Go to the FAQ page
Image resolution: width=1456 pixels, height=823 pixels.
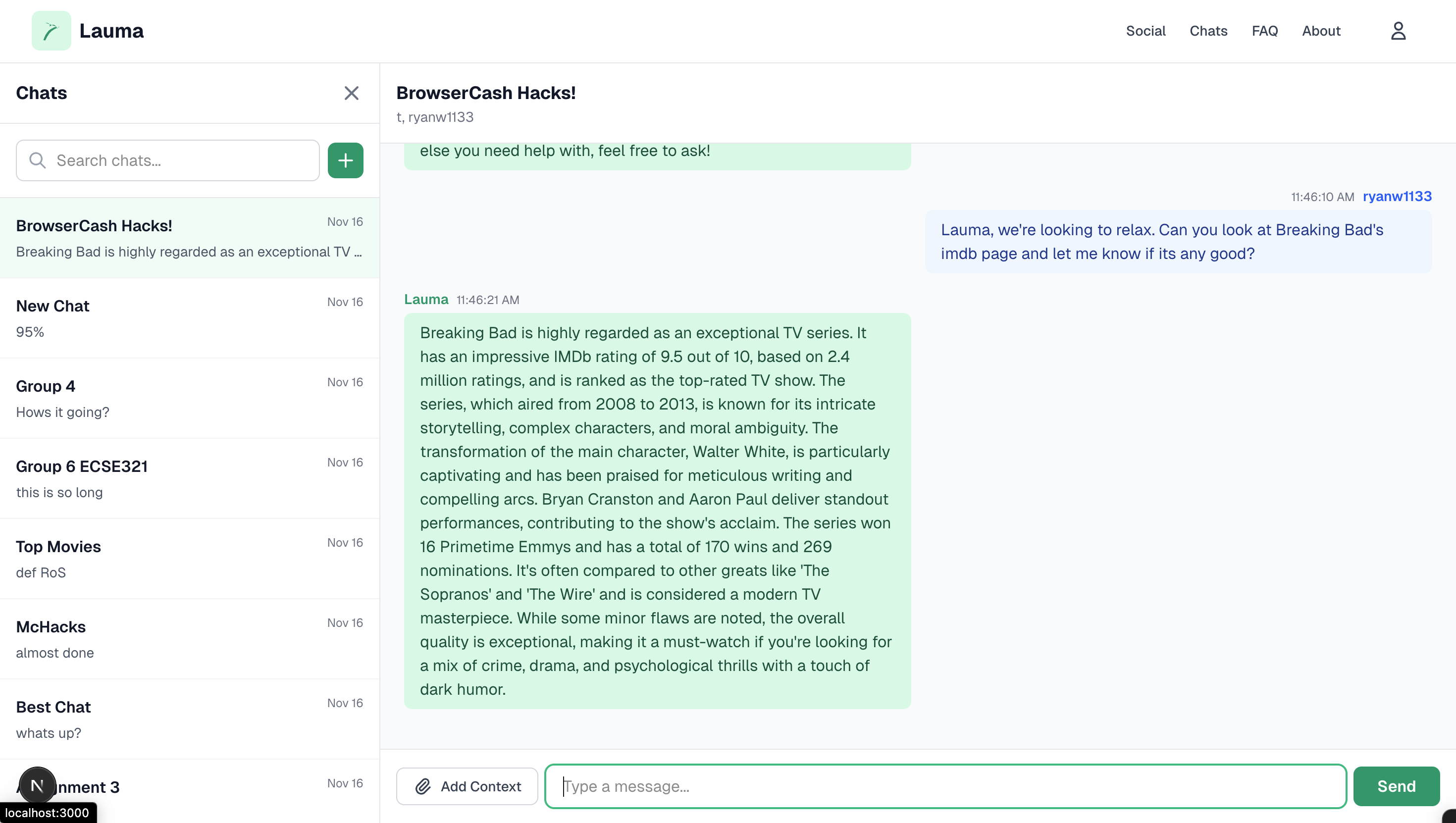pos(1264,31)
